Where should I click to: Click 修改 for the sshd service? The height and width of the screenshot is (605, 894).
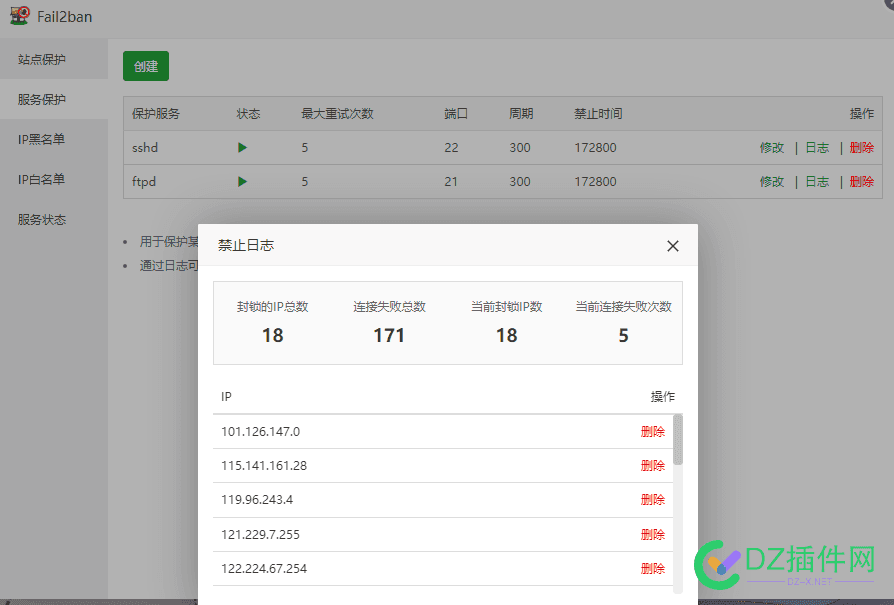772,147
